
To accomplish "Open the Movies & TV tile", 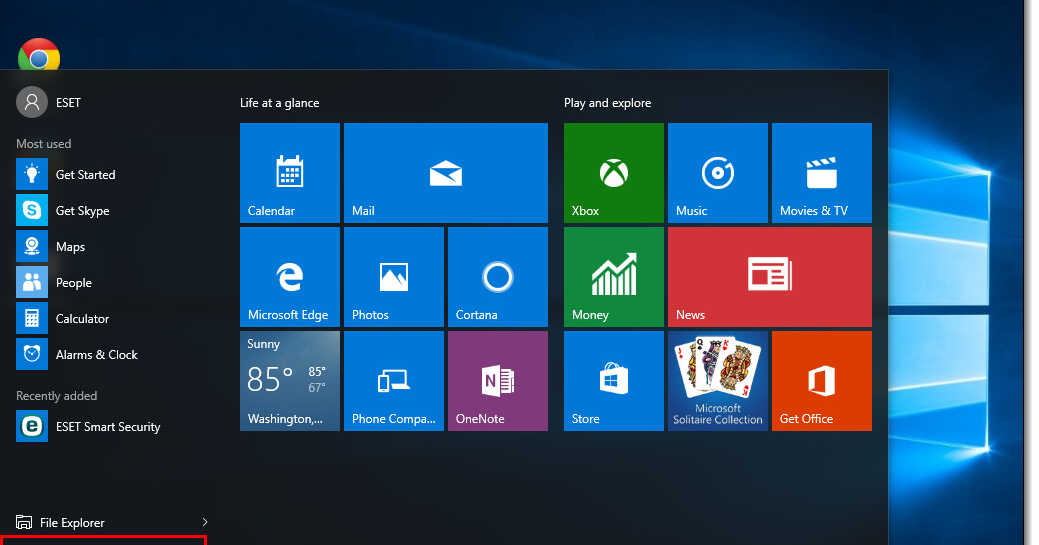I will tap(822, 172).
